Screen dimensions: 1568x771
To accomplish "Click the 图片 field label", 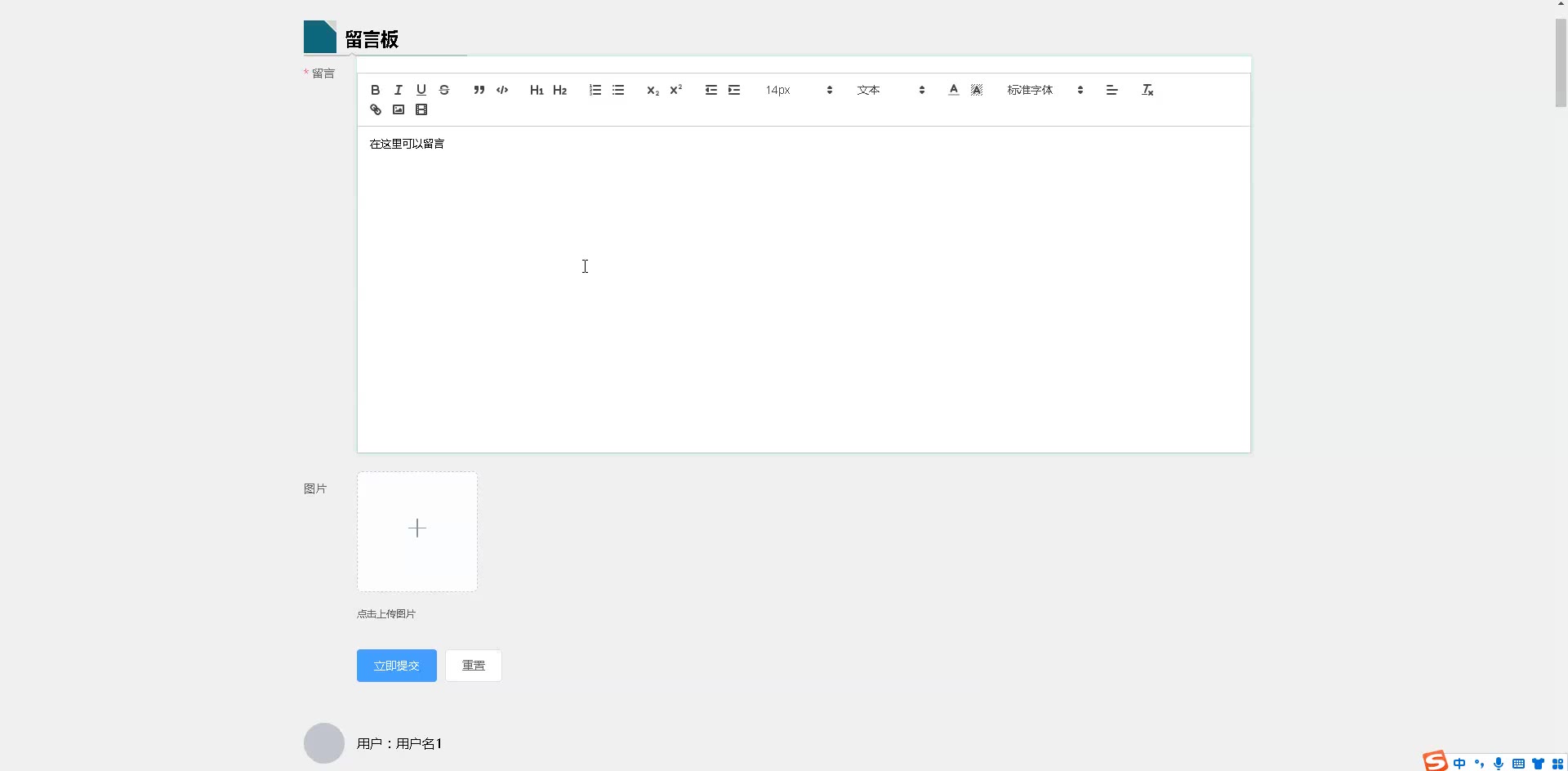I will click(315, 488).
